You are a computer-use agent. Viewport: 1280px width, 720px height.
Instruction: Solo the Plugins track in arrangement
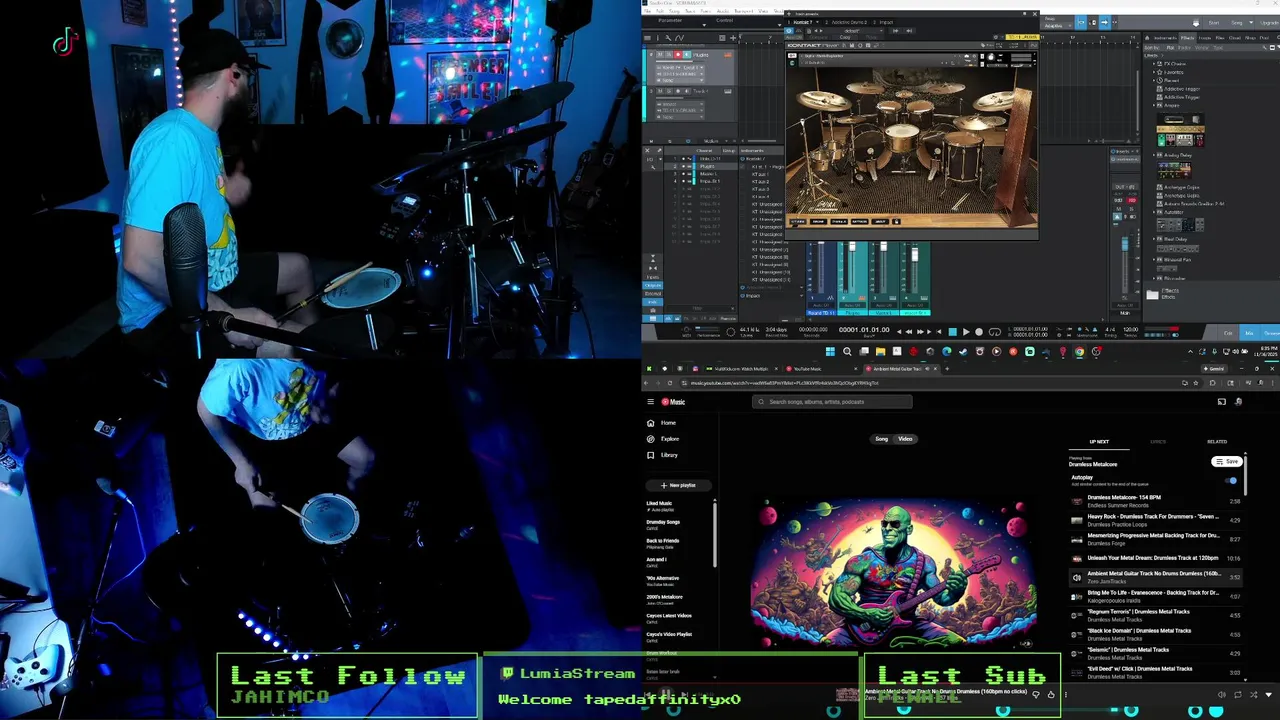click(669, 54)
